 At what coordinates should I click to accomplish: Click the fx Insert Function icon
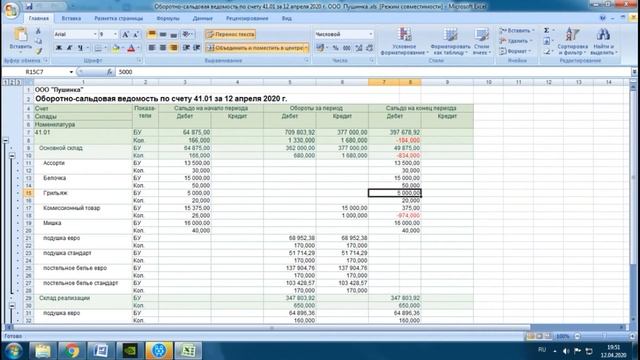click(109, 72)
